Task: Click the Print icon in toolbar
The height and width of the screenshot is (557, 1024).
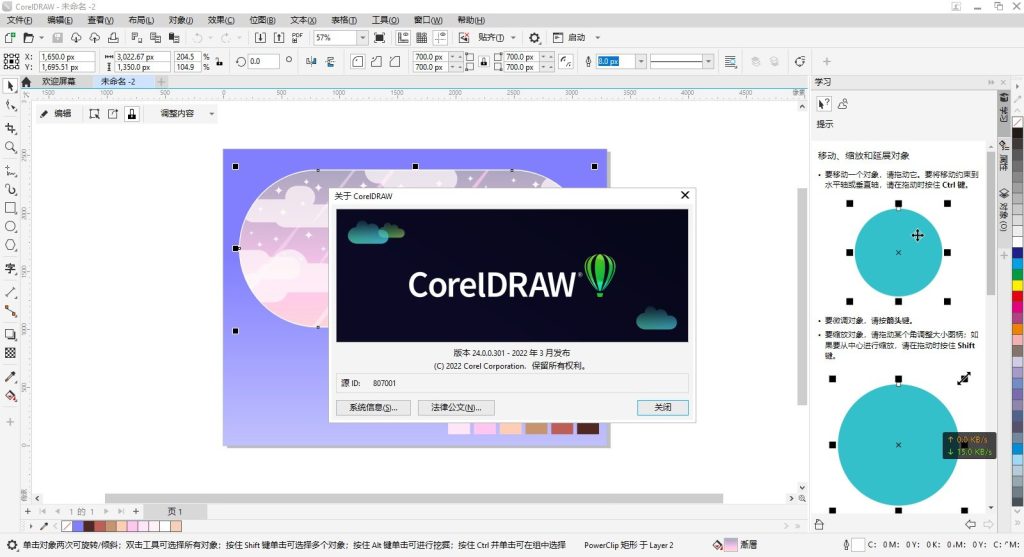Action: coord(113,38)
